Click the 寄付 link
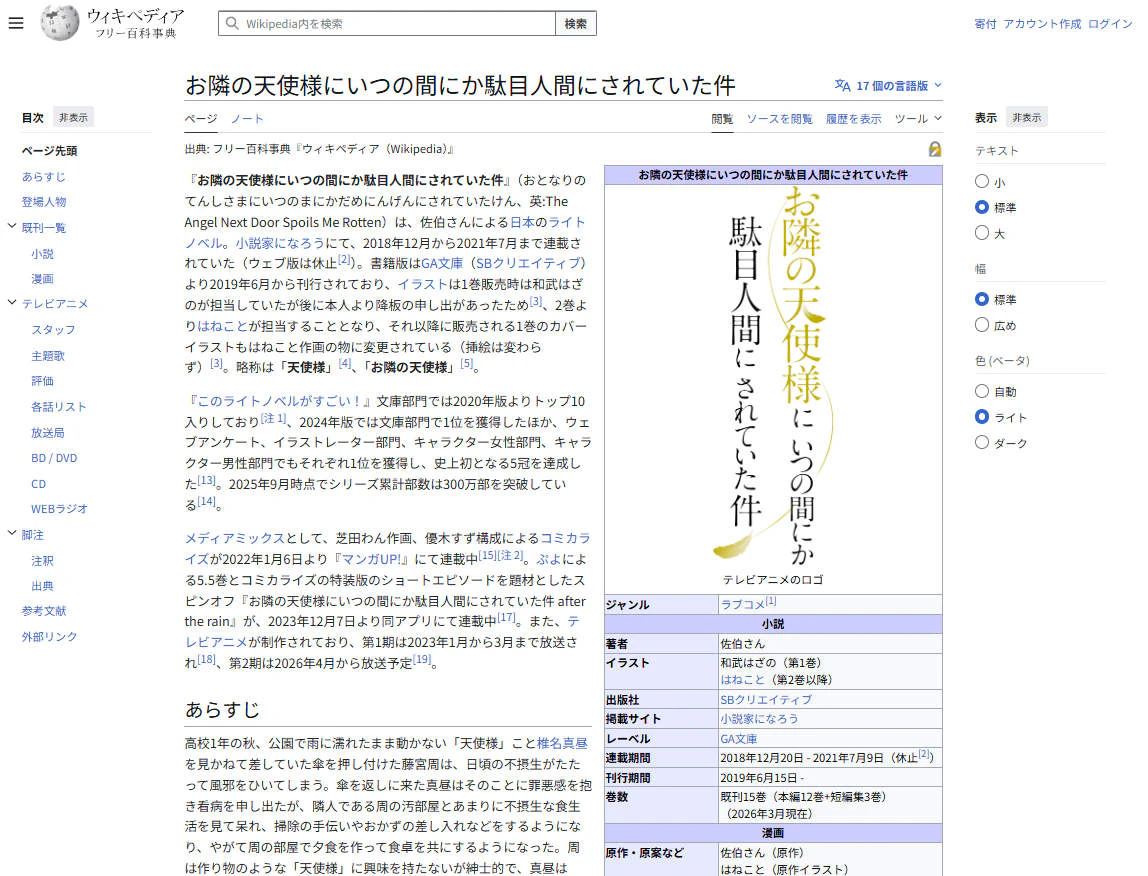The width and height of the screenshot is (1148, 876). coord(985,23)
